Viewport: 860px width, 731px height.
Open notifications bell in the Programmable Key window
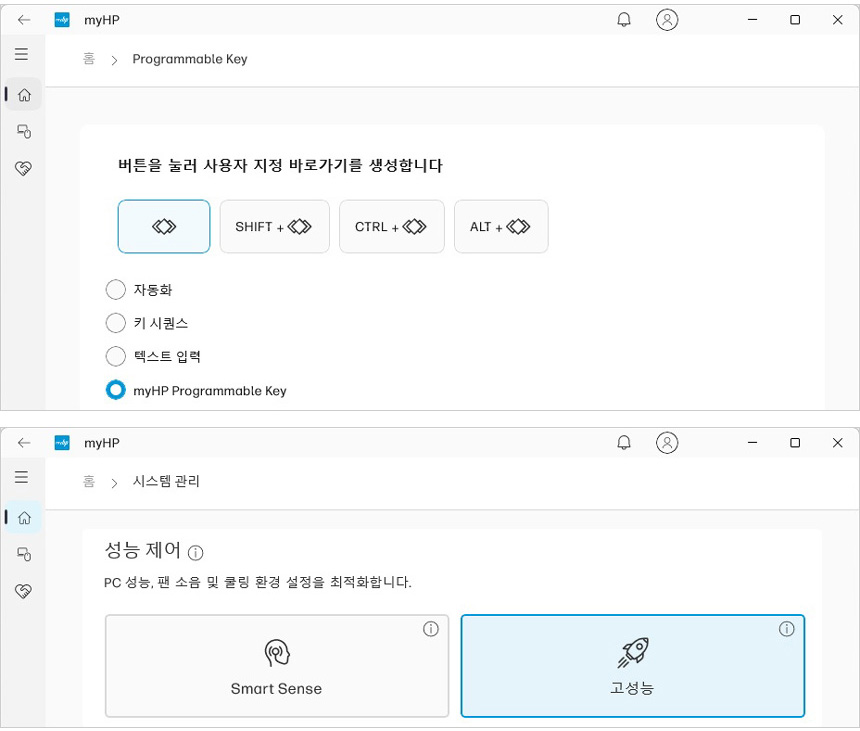pyautogui.click(x=624, y=20)
